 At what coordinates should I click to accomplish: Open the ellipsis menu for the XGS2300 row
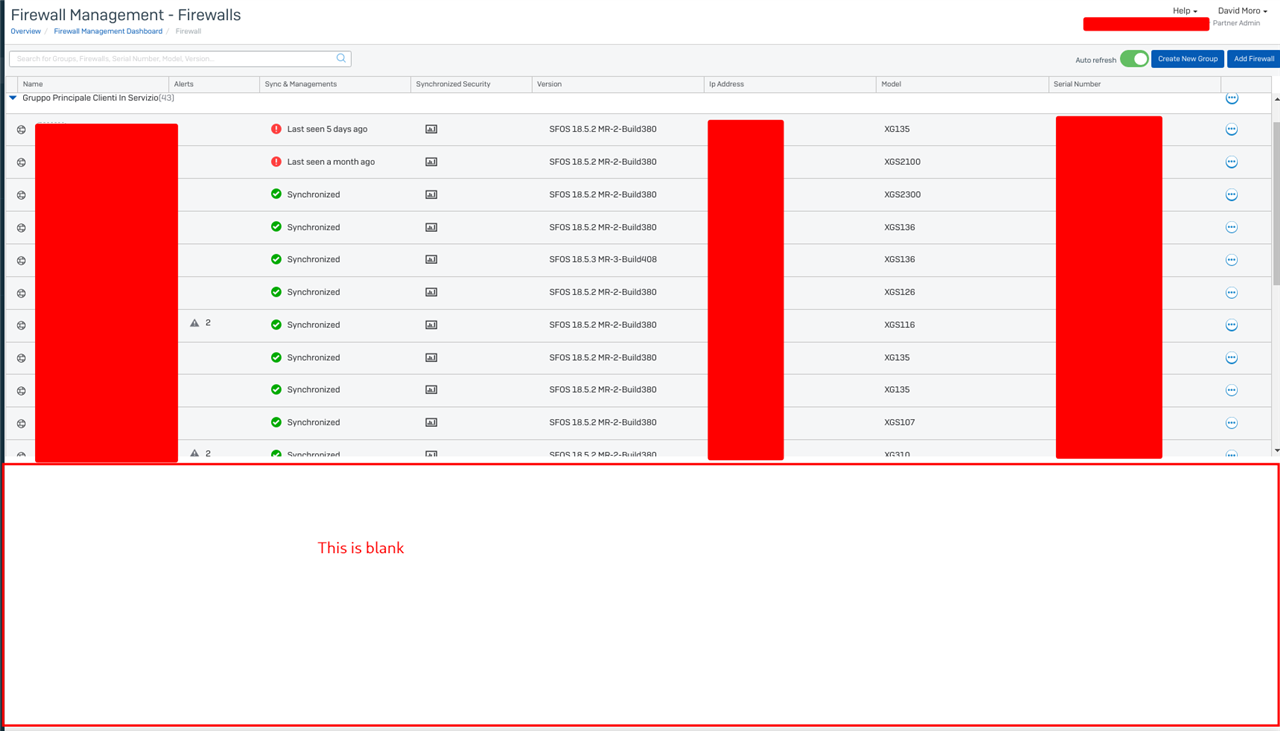1231,195
